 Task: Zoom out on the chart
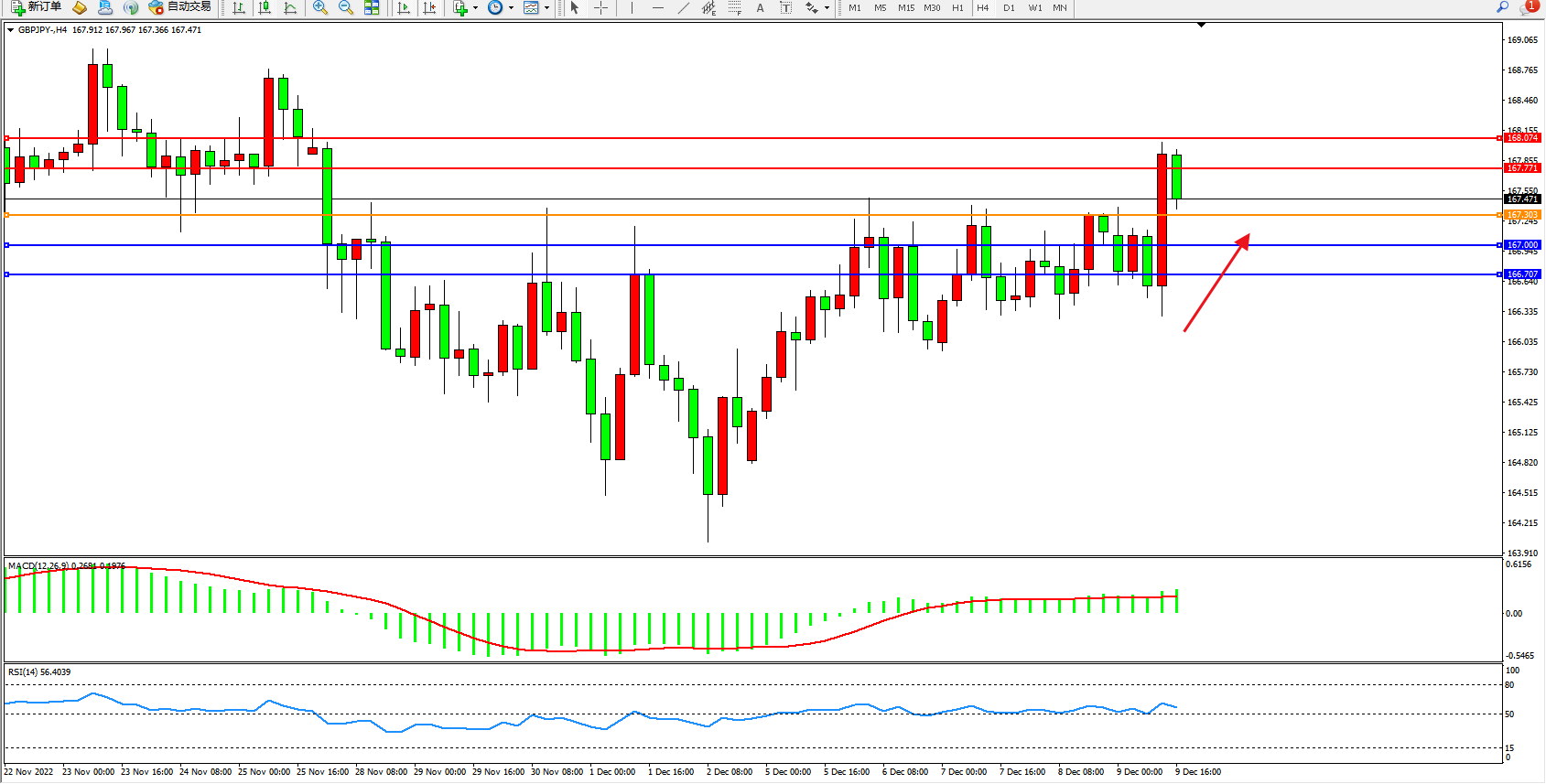346,7
